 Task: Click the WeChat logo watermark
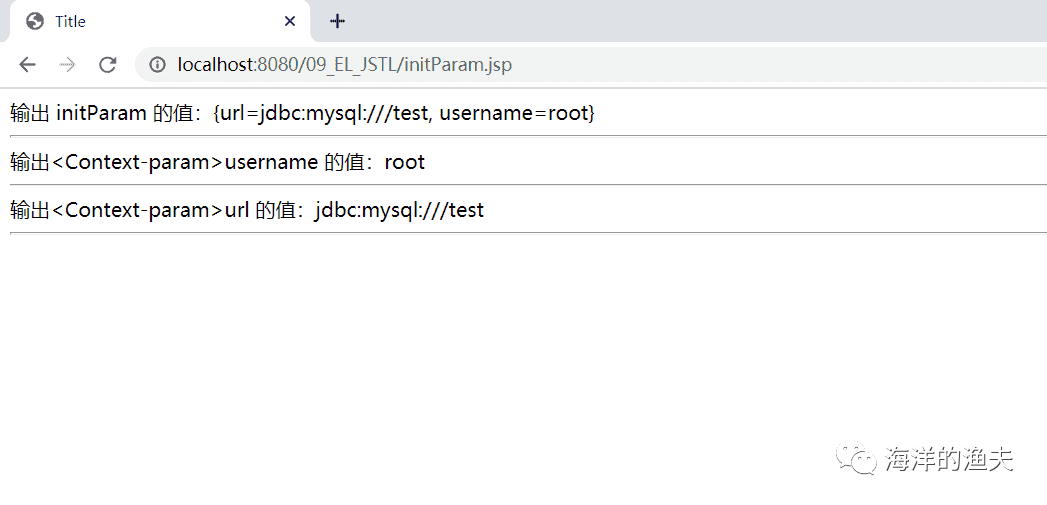point(857,459)
